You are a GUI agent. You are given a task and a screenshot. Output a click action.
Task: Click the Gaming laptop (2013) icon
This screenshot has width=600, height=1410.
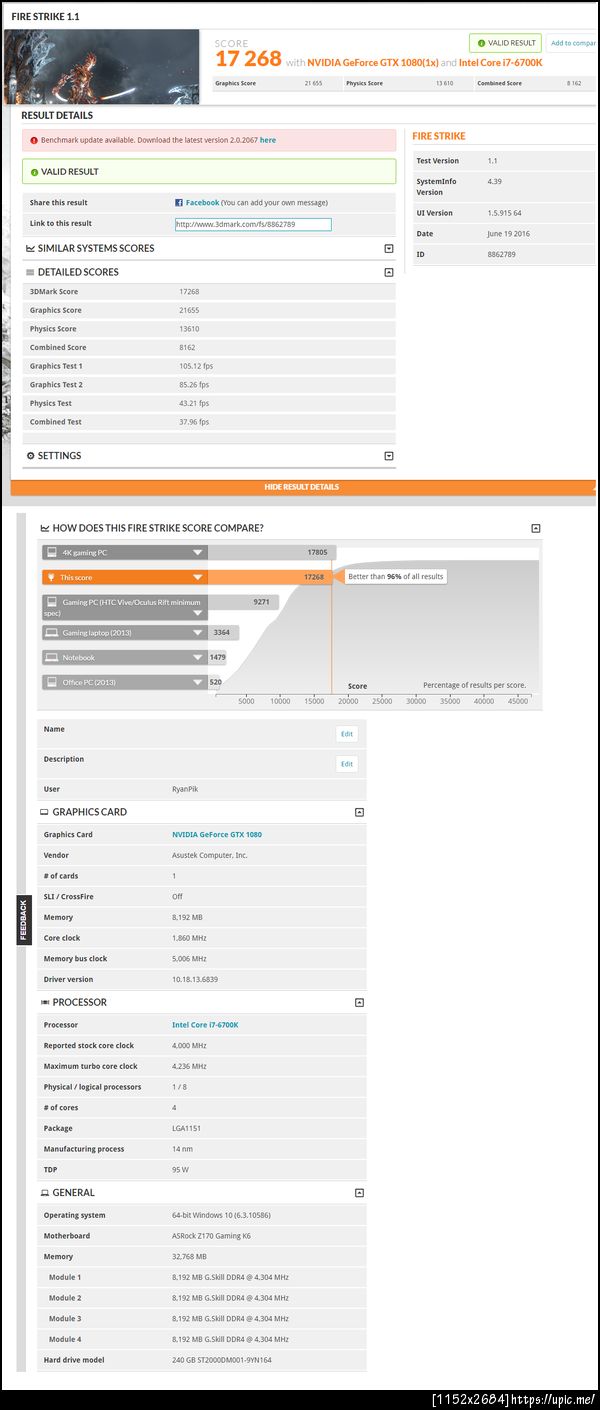51,633
